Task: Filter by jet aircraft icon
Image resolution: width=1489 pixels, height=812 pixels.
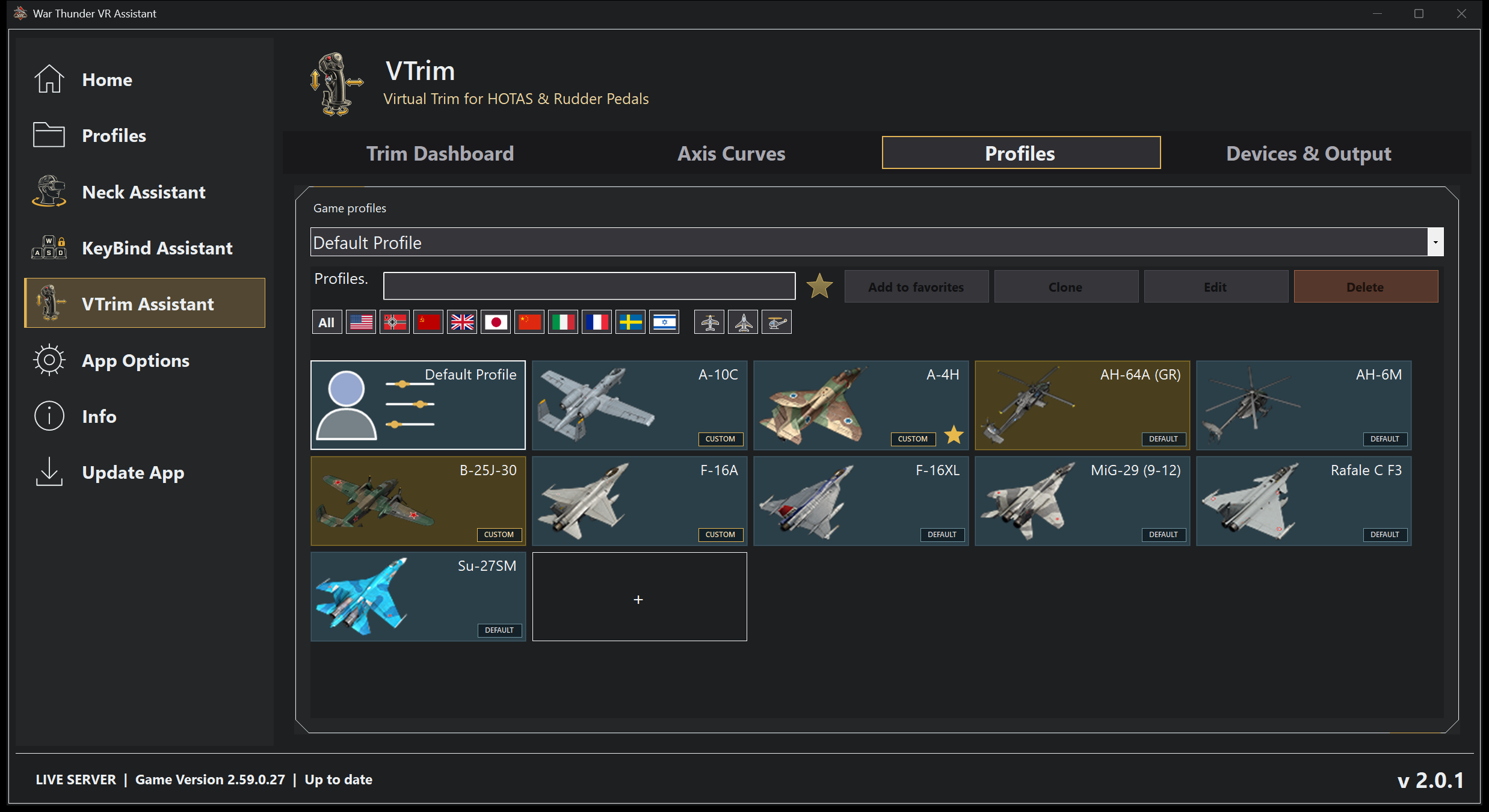Action: tap(743, 322)
